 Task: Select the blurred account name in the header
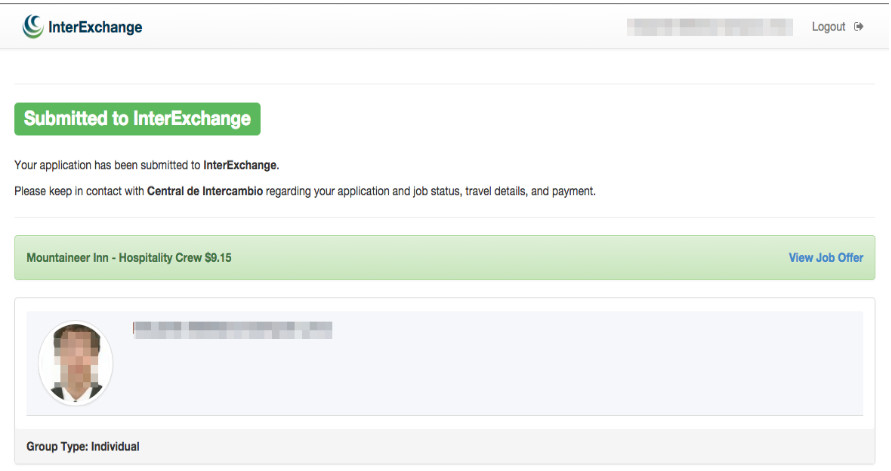coord(710,27)
